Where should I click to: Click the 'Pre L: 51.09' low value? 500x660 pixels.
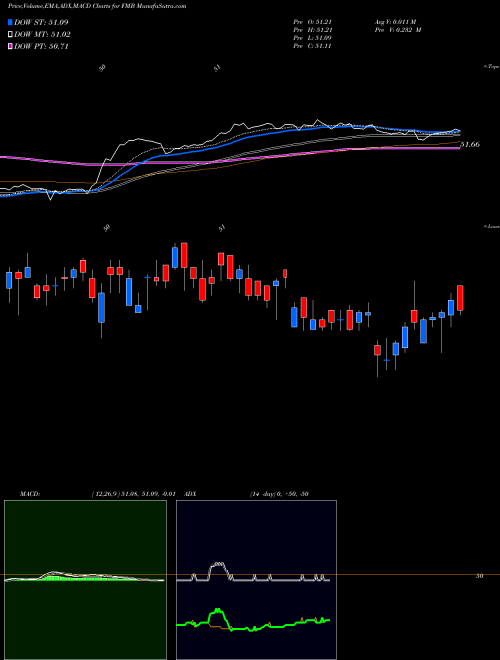tap(312, 38)
